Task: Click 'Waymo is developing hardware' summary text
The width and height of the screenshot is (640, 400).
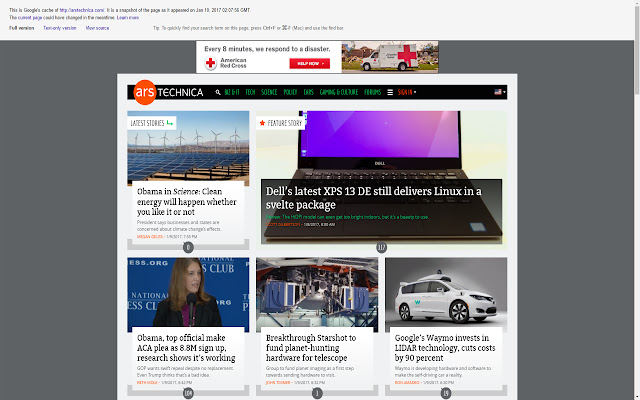Action: tap(443, 371)
